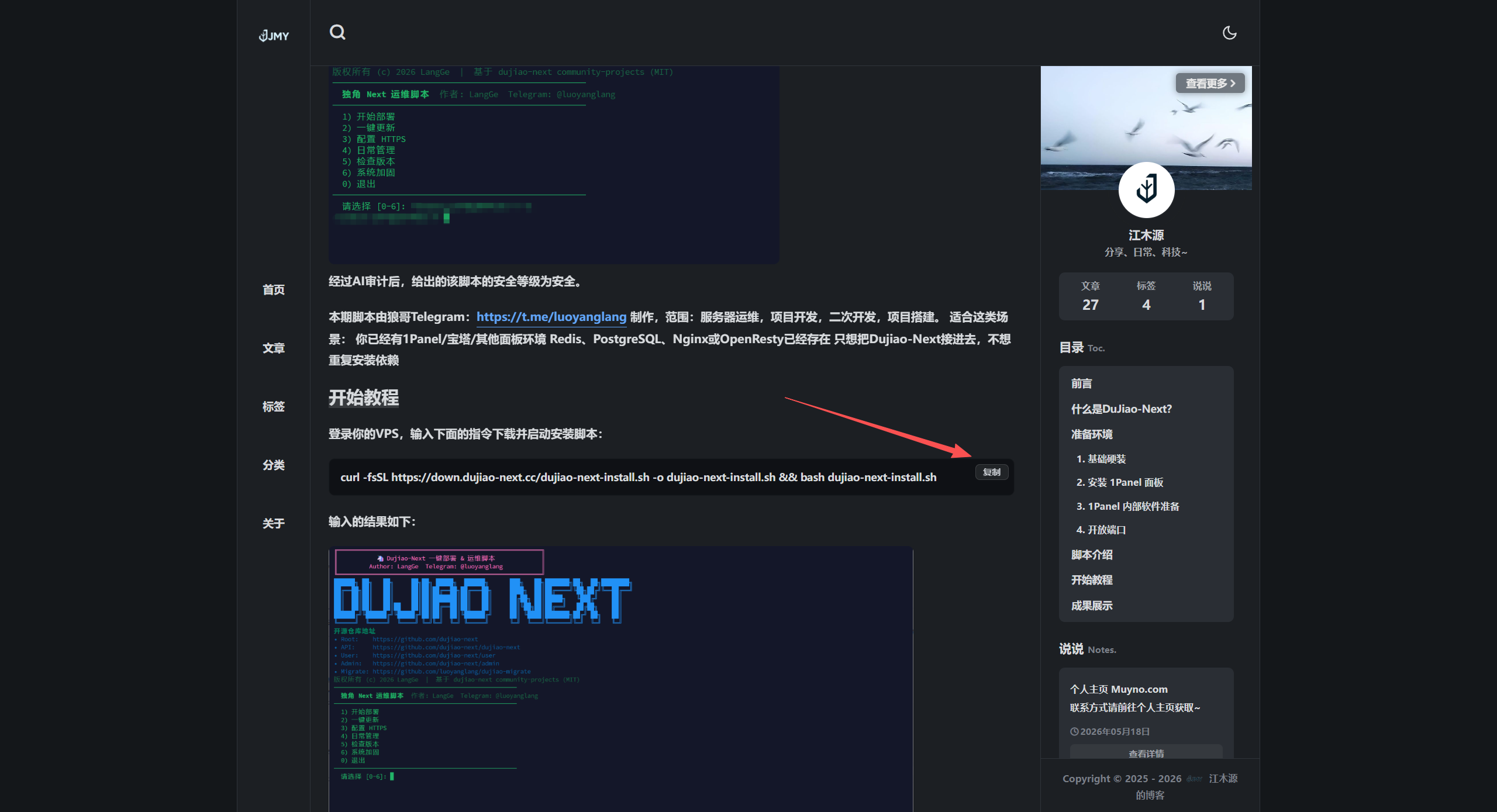
Task: Jump to 2. 安装 1Panel 面板 entry
Action: pos(1120,482)
